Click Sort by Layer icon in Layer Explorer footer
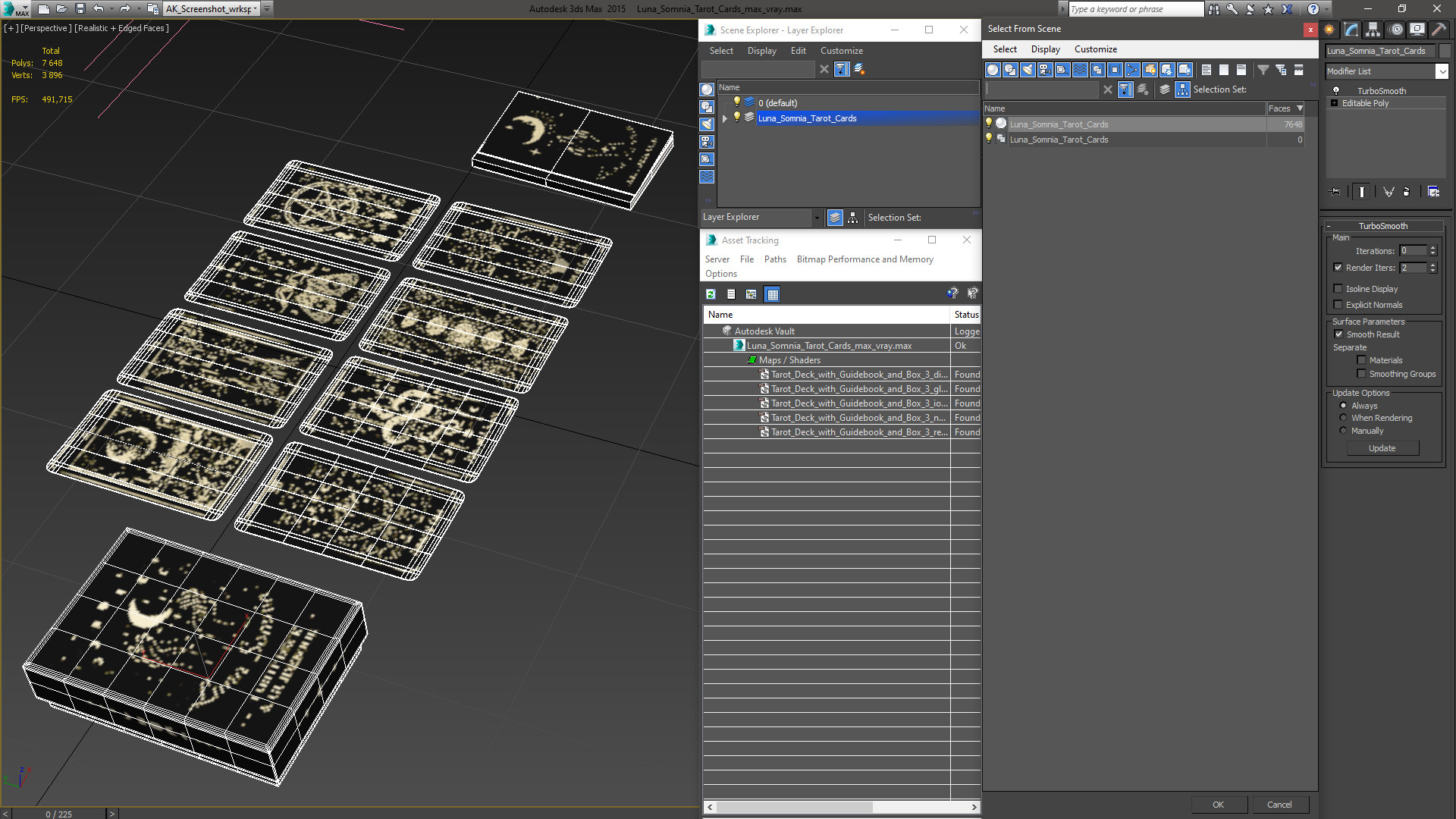The height and width of the screenshot is (819, 1456). (835, 218)
